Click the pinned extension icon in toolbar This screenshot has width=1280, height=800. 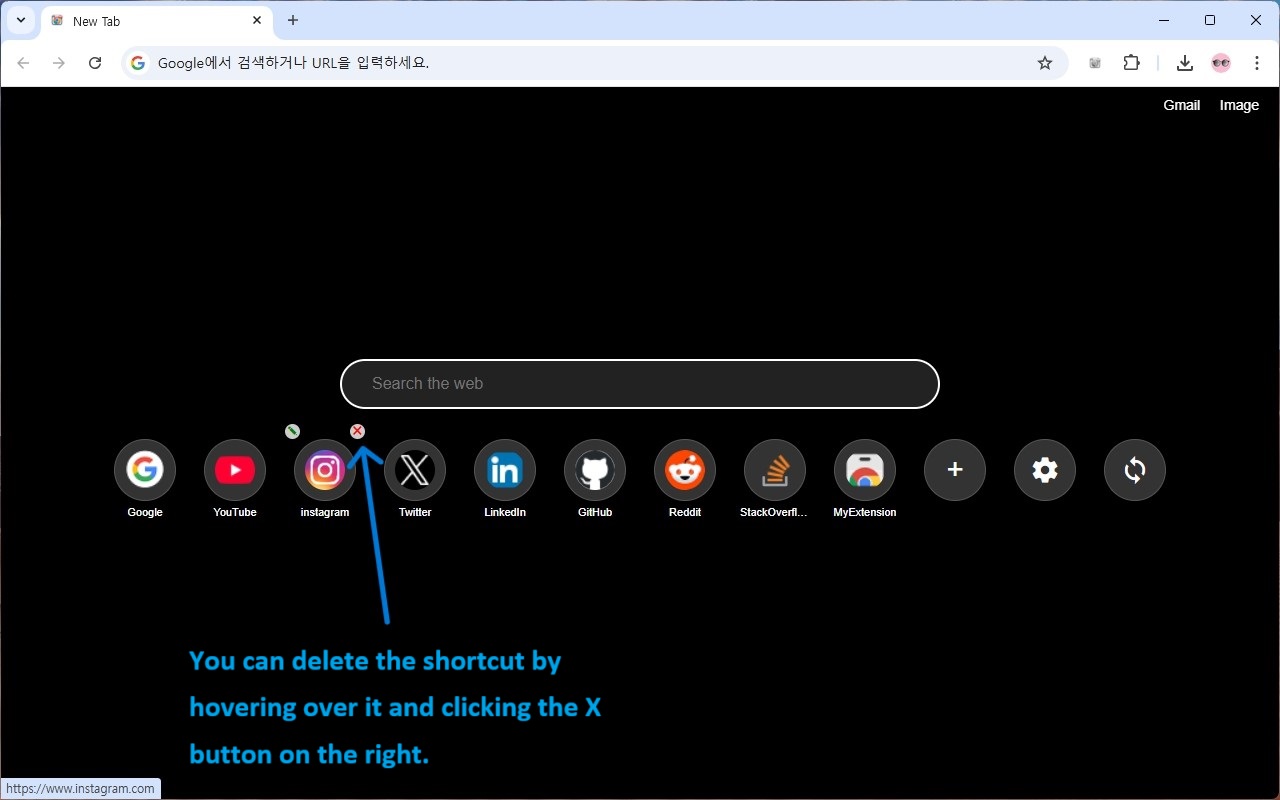pyautogui.click(x=1095, y=63)
